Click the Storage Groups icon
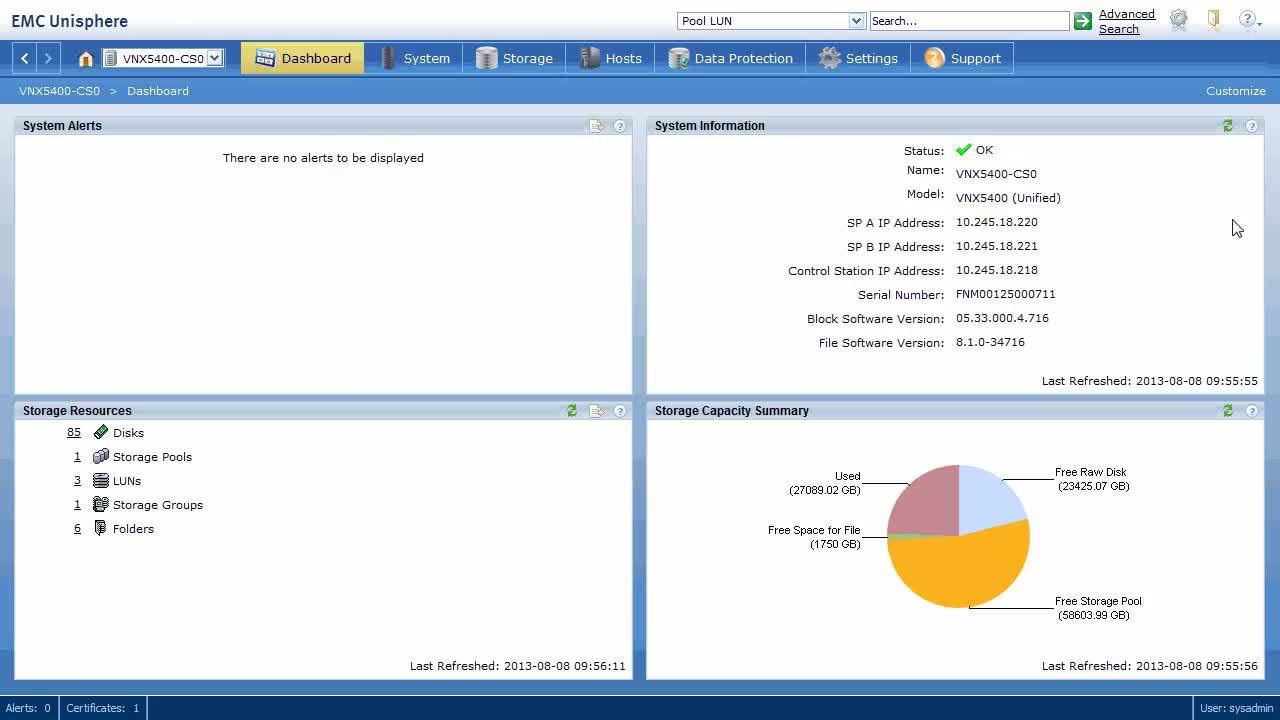 click(x=101, y=505)
